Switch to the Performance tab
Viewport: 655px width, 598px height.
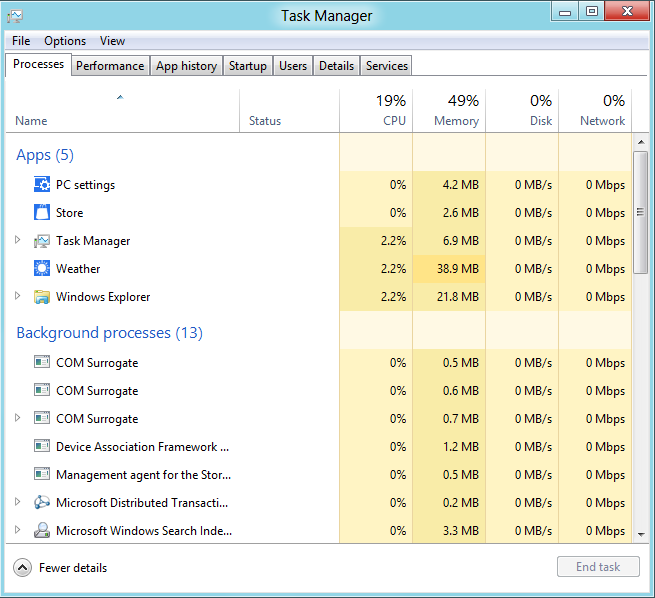click(110, 66)
